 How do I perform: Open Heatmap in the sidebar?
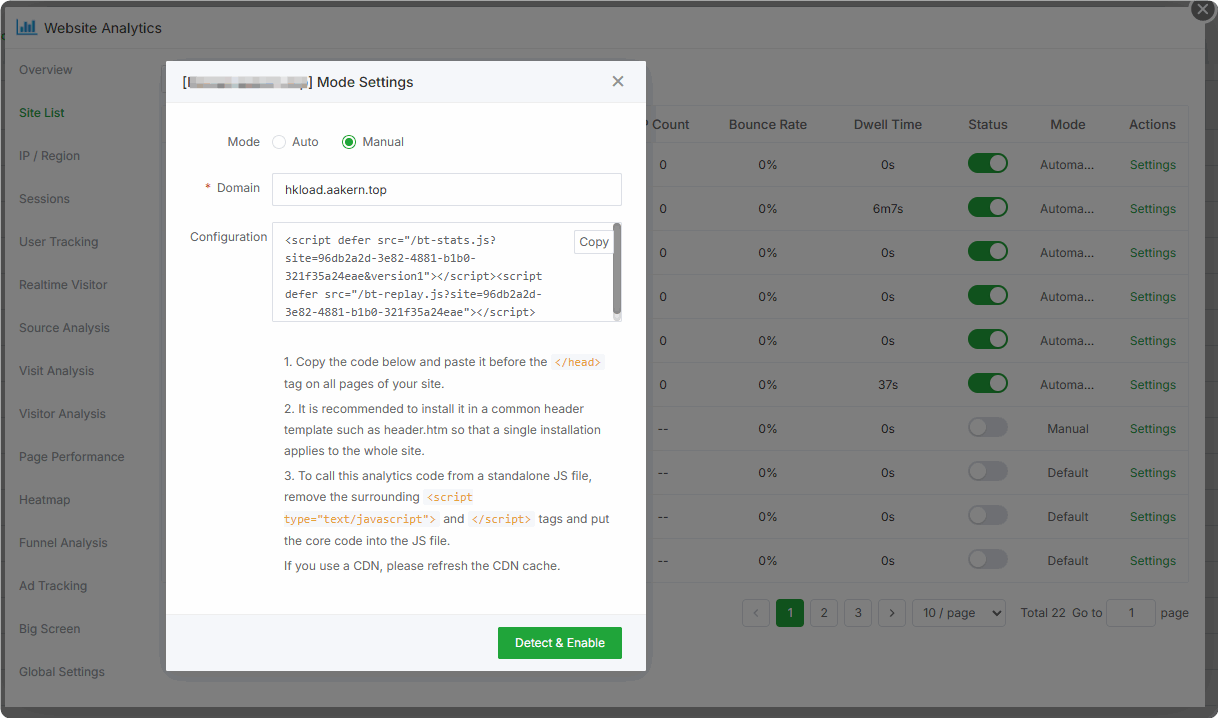45,500
